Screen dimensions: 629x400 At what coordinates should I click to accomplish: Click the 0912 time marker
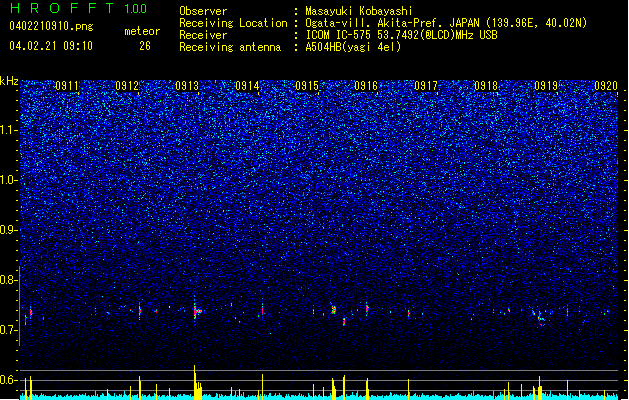[127, 86]
